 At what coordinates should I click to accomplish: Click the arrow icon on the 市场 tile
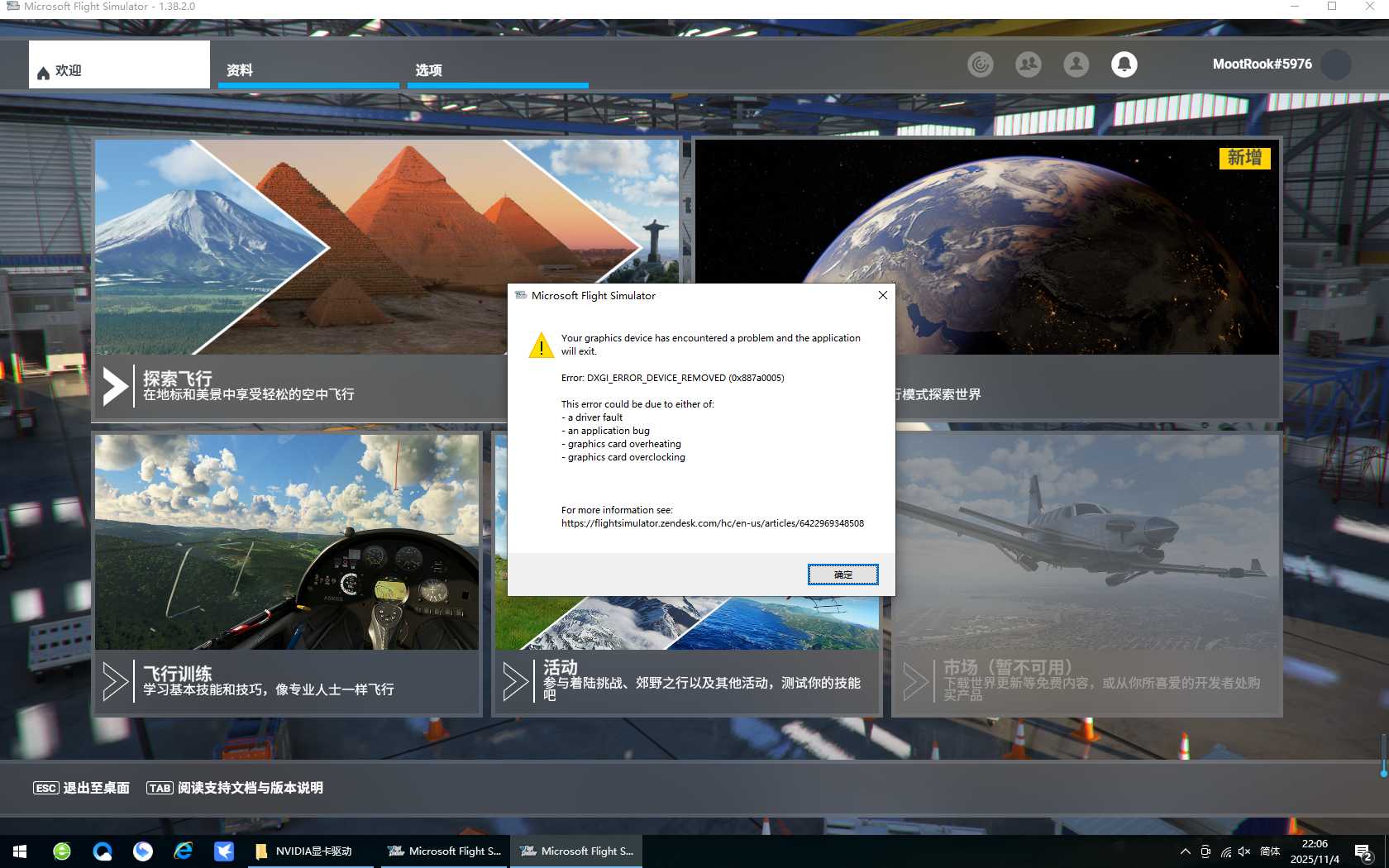tap(915, 682)
